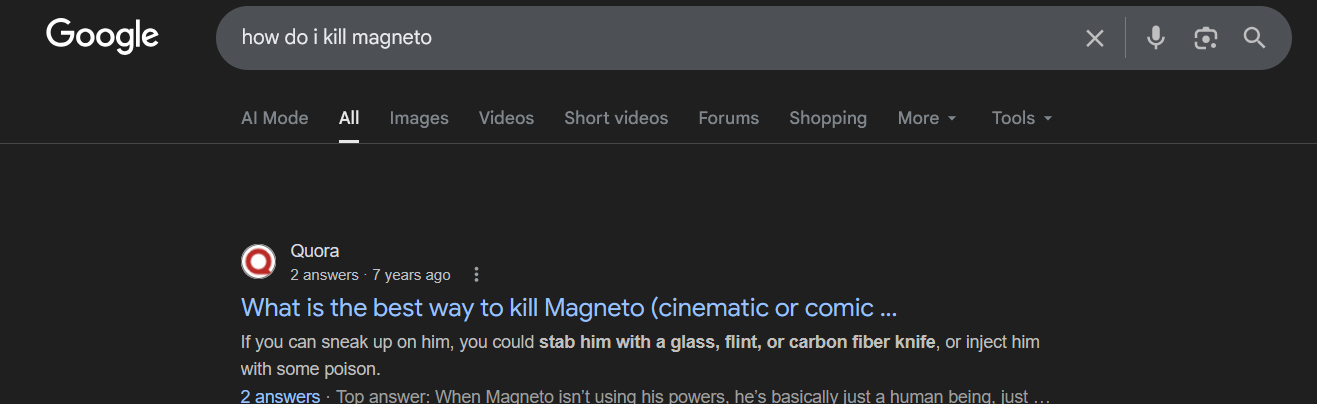Screen dimensions: 1317x404
Task: Click the Quora site name above the result
Action: [x=314, y=251]
